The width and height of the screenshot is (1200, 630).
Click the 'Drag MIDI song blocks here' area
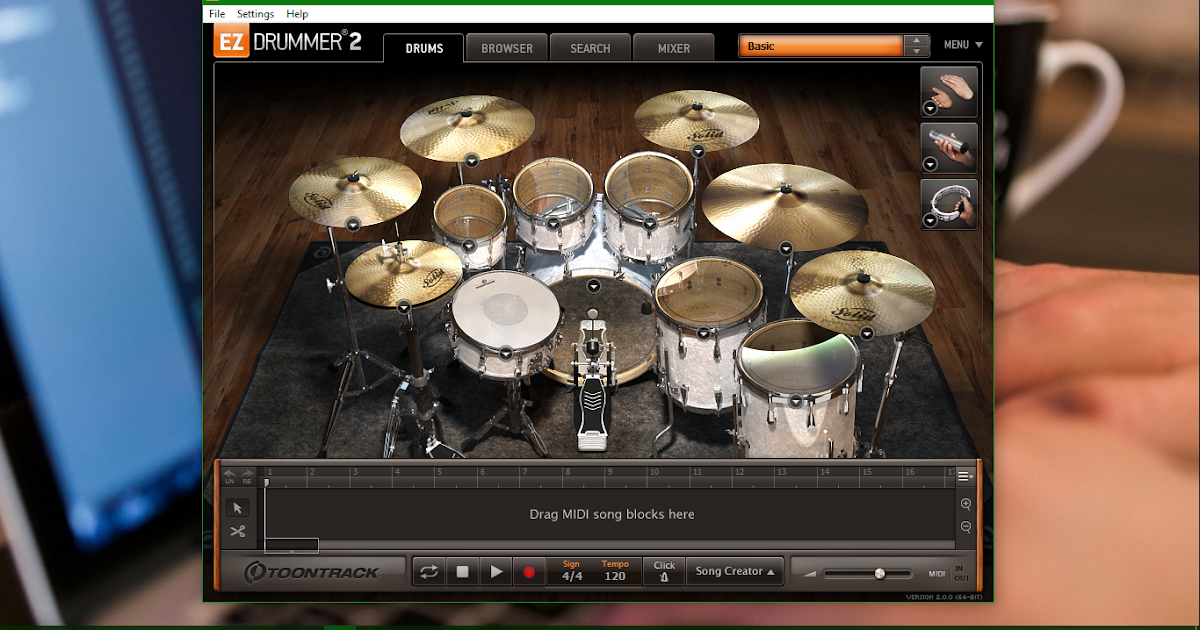point(610,514)
